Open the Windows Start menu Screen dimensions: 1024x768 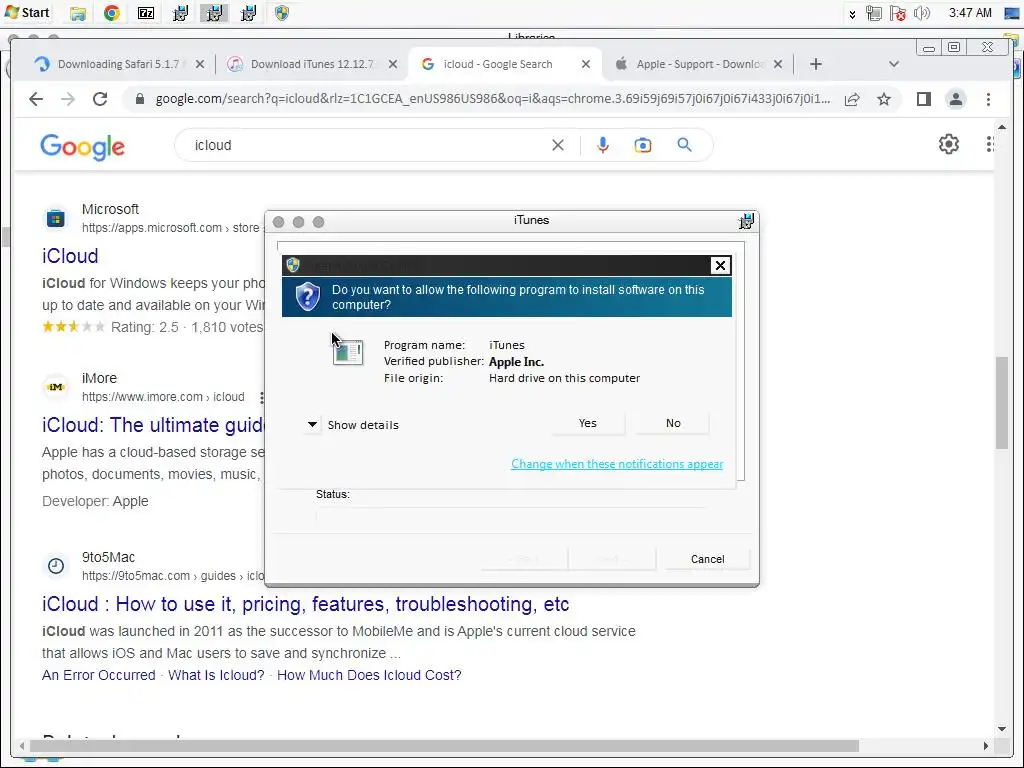(x=27, y=12)
